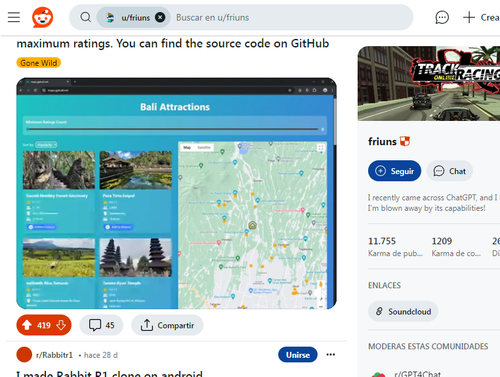Screen dimensions: 500x377
Task: Click the 'Karma de pub...' label
Action: (x=395, y=253)
